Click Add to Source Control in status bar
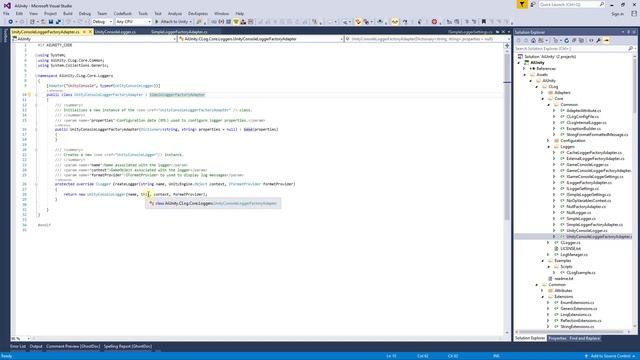This screenshot has width=640, height=360. (611, 356)
